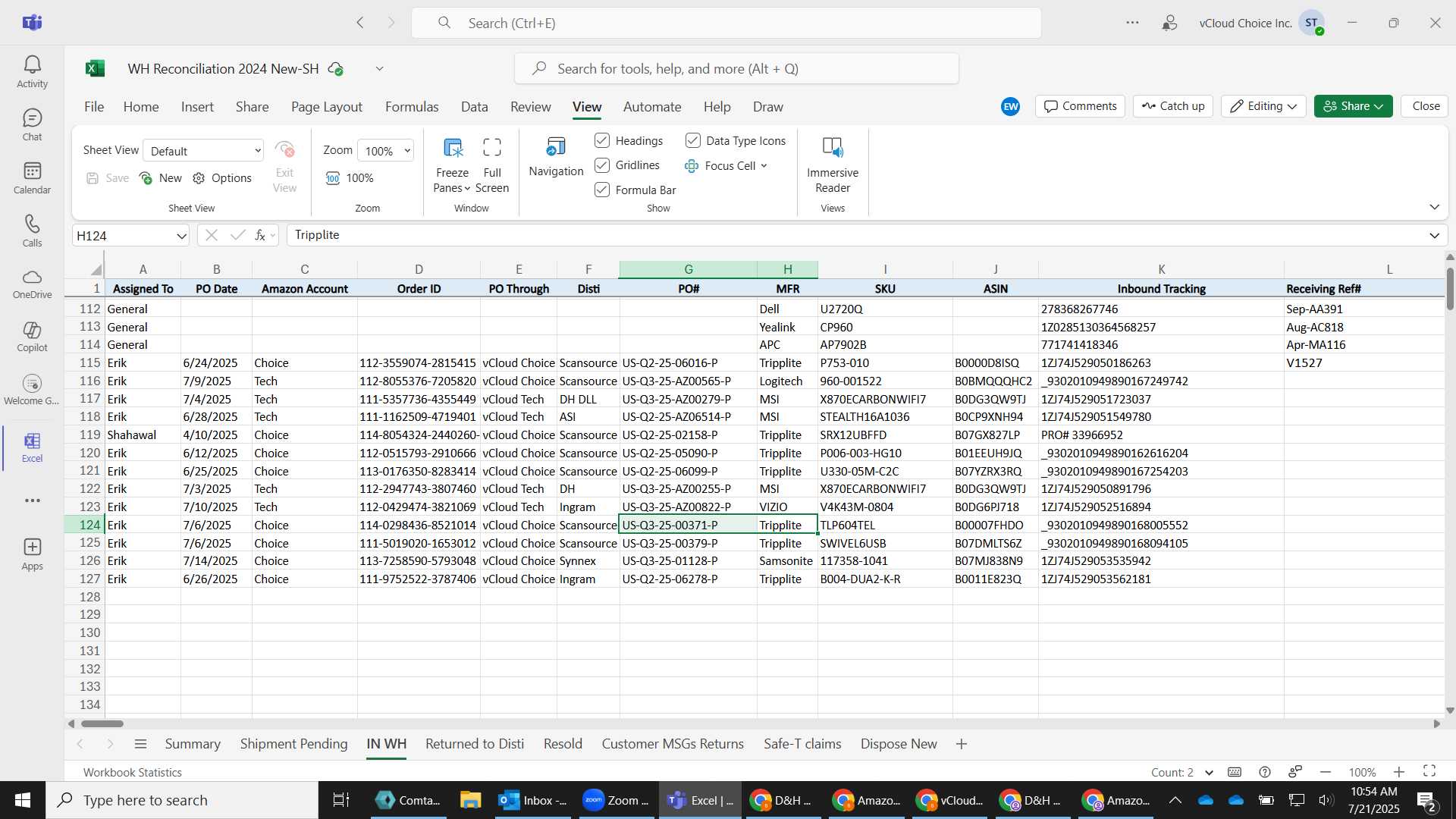The height and width of the screenshot is (819, 1456).
Task: Switch to Home ribbon tab
Action: (x=141, y=107)
